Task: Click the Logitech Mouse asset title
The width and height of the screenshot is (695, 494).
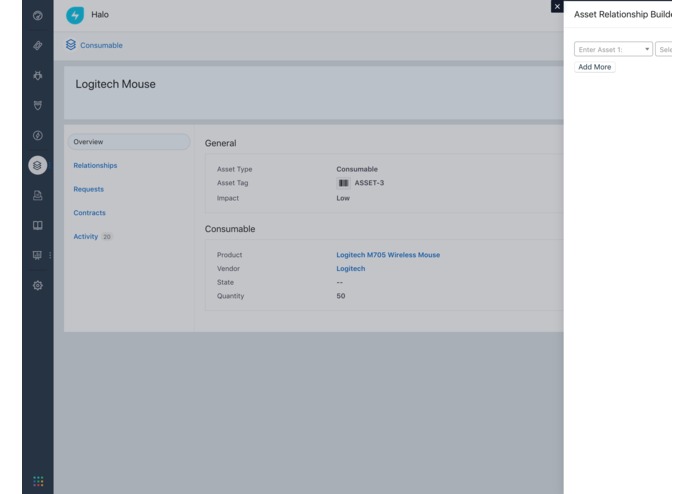Action: click(115, 84)
